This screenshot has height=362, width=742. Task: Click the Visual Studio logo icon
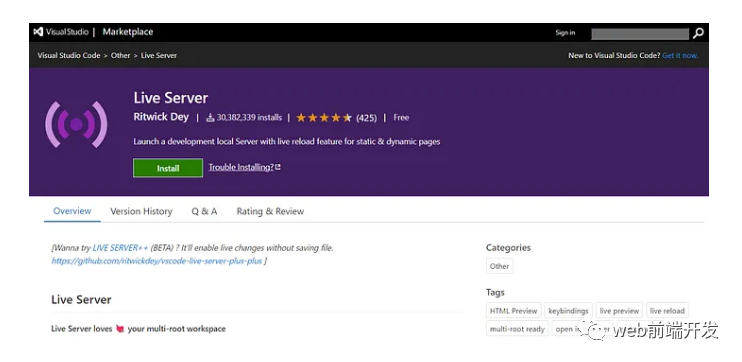coord(38,32)
